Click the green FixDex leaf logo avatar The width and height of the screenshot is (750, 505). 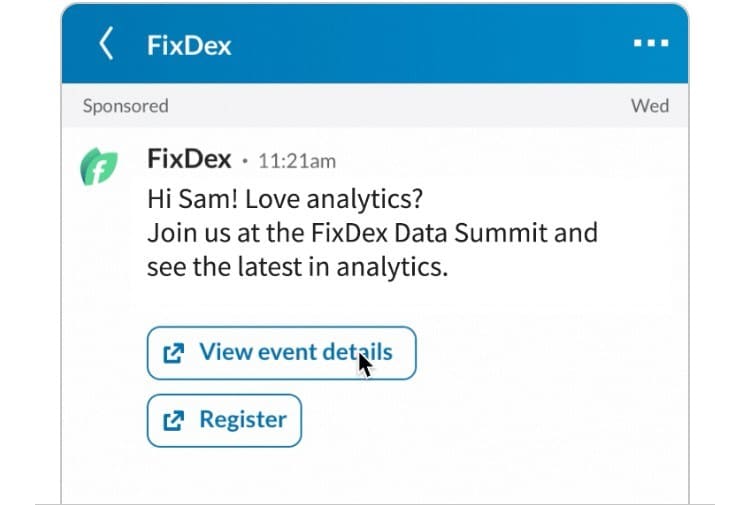pyautogui.click(x=99, y=166)
